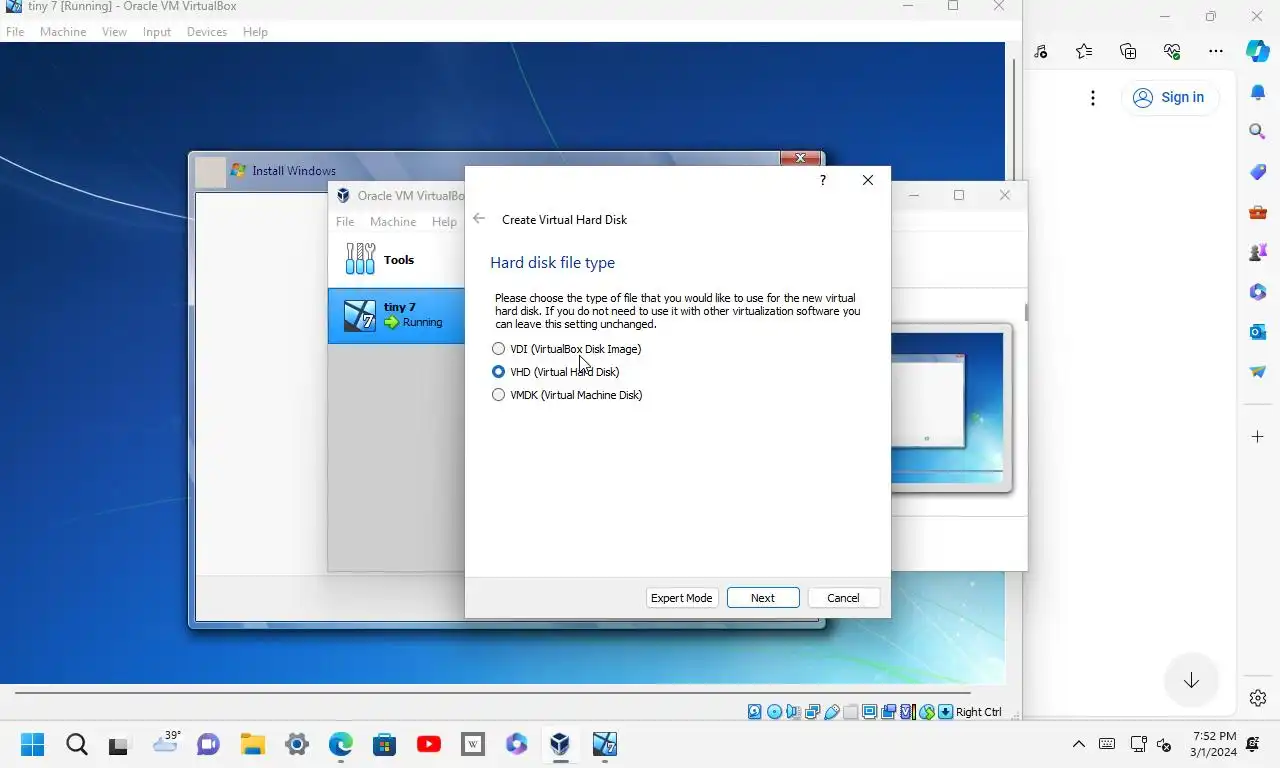Image resolution: width=1280 pixels, height=768 pixels.
Task: Select the VHD (Virtual Hard Disk) option
Action: 555,372
